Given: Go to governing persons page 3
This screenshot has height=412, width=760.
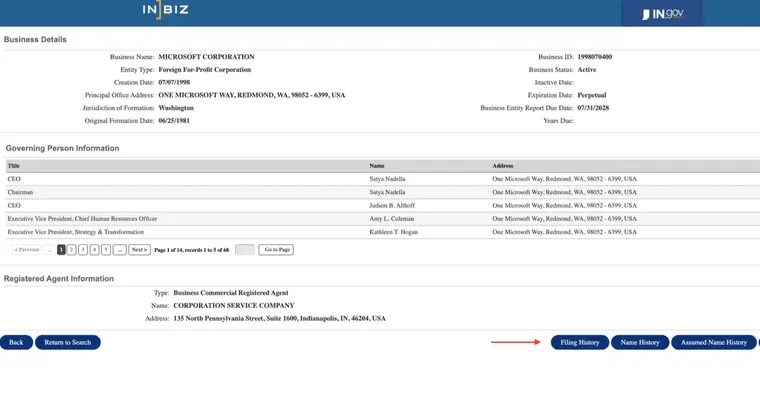Looking at the screenshot, I should (83, 250).
